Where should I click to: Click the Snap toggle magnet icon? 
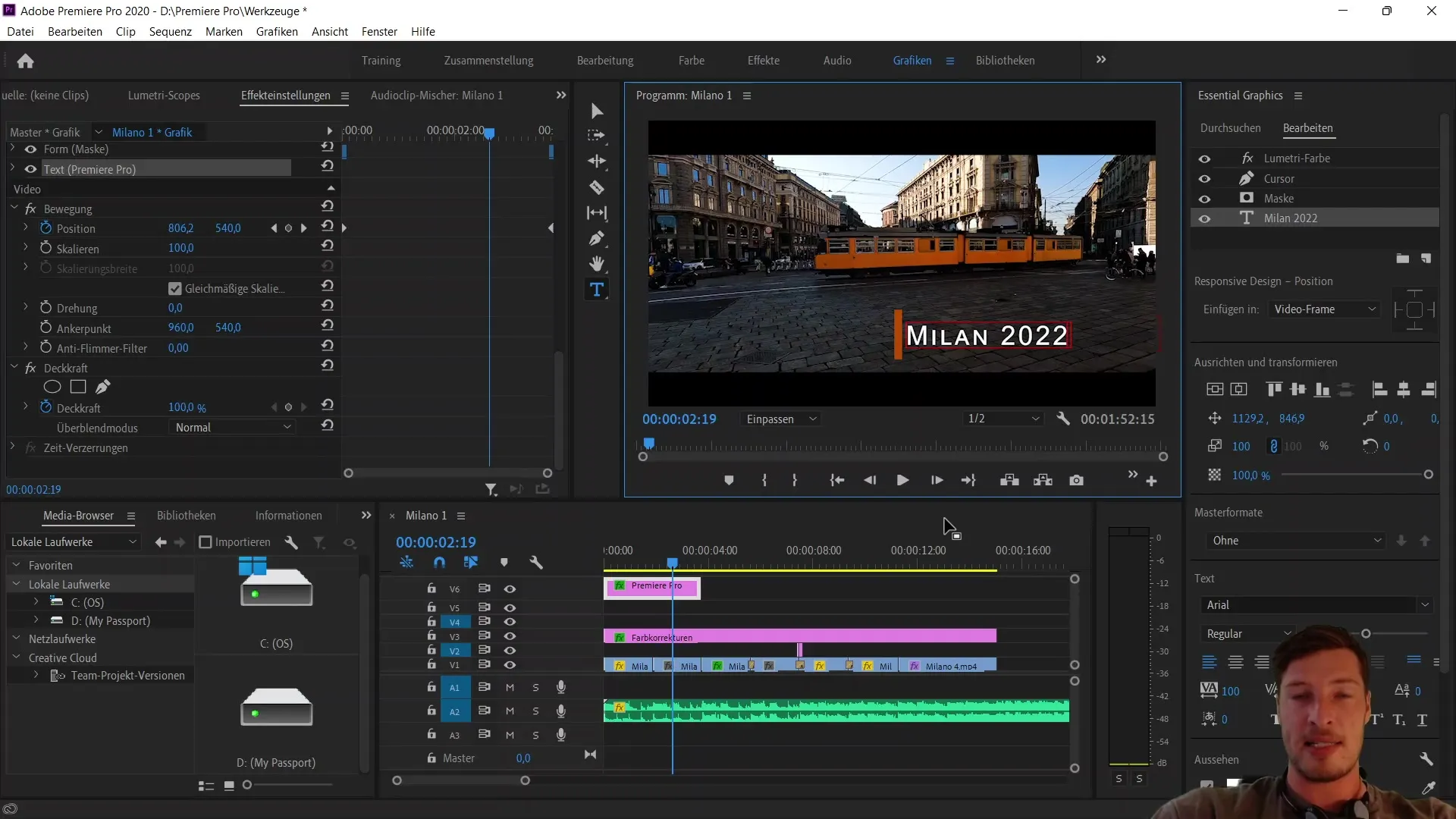point(440,562)
